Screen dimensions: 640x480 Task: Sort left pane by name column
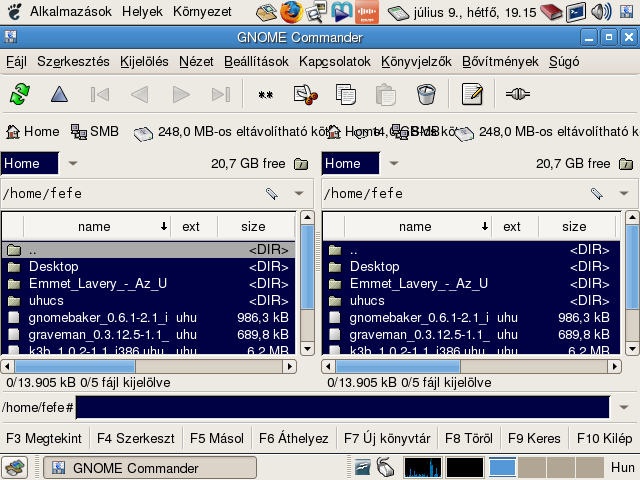[x=97, y=227]
